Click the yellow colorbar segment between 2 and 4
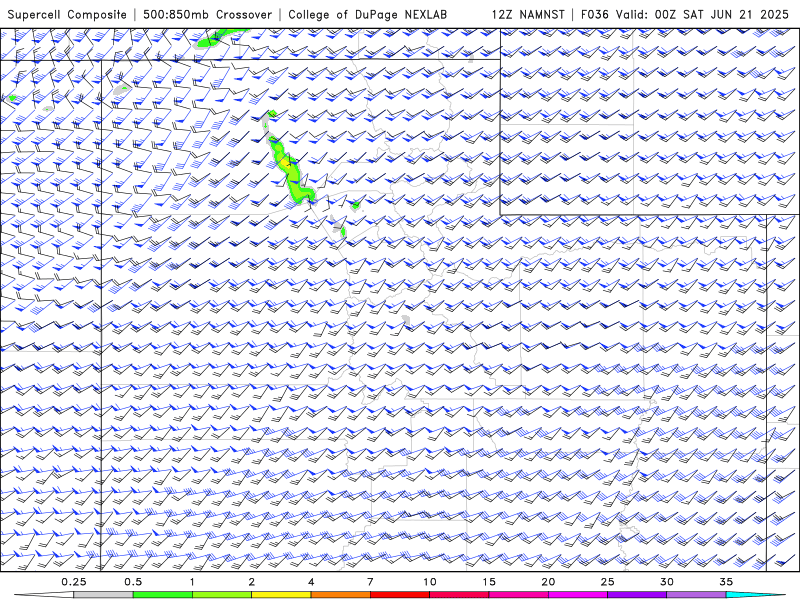The width and height of the screenshot is (800, 600). click(x=281, y=595)
